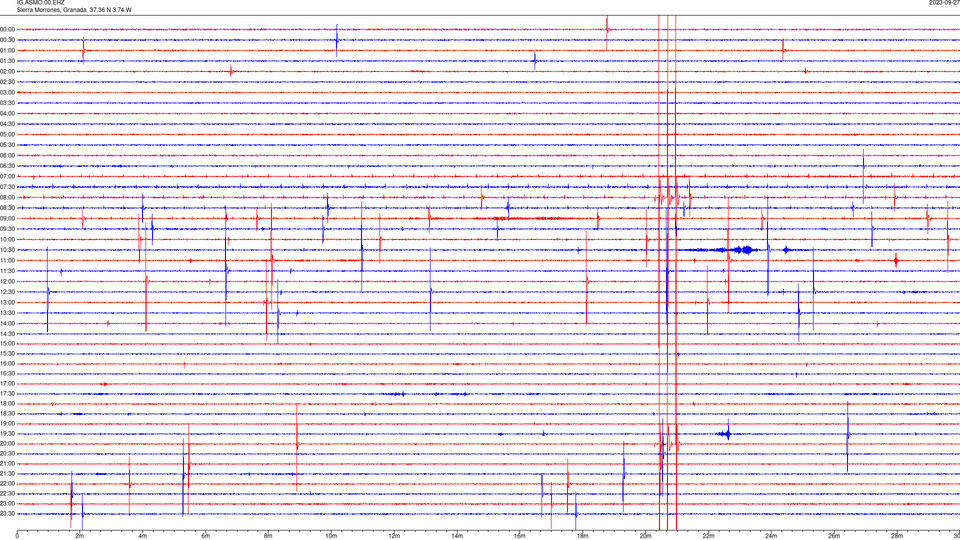The width and height of the screenshot is (960, 540).
Task: Click the 24m axis tick label
Action: click(771, 536)
